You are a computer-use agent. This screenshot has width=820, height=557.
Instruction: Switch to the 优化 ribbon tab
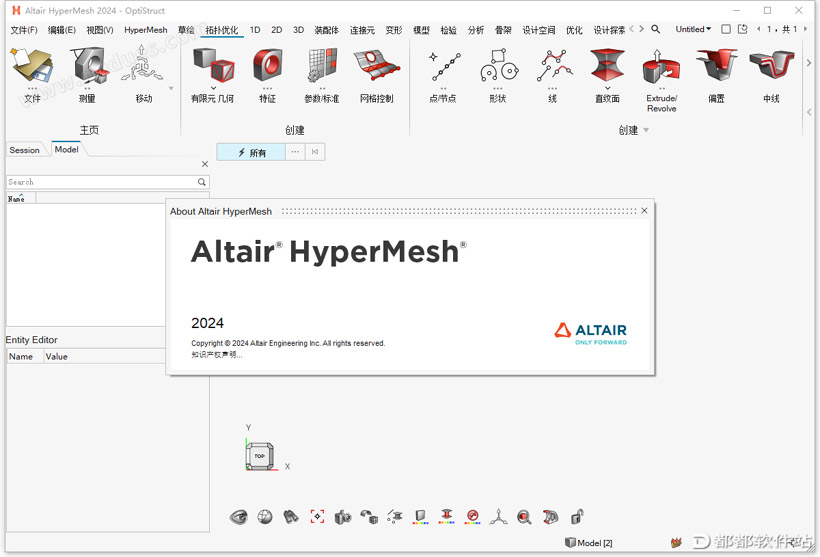574,30
